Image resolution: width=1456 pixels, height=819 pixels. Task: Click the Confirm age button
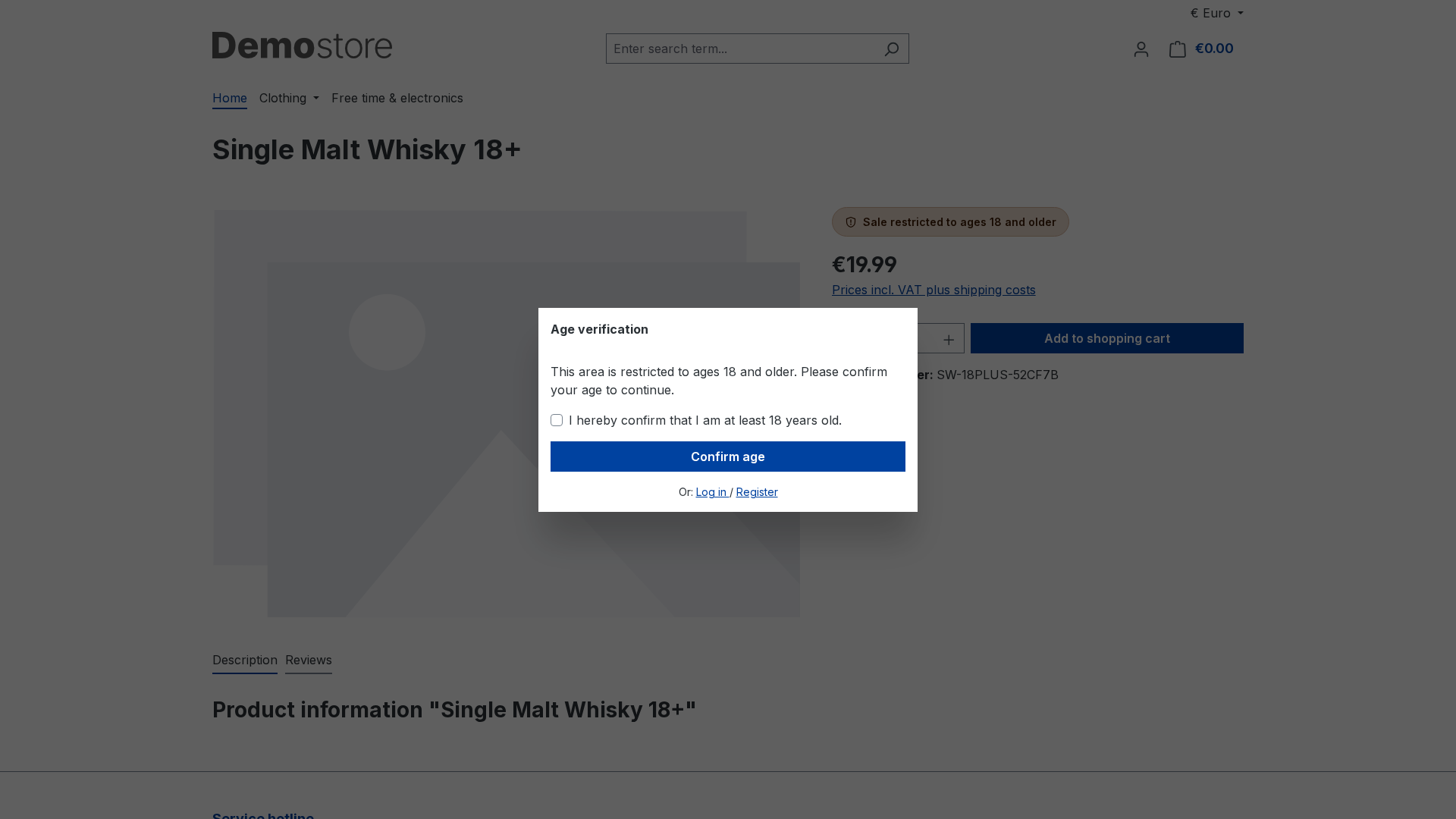point(728,457)
